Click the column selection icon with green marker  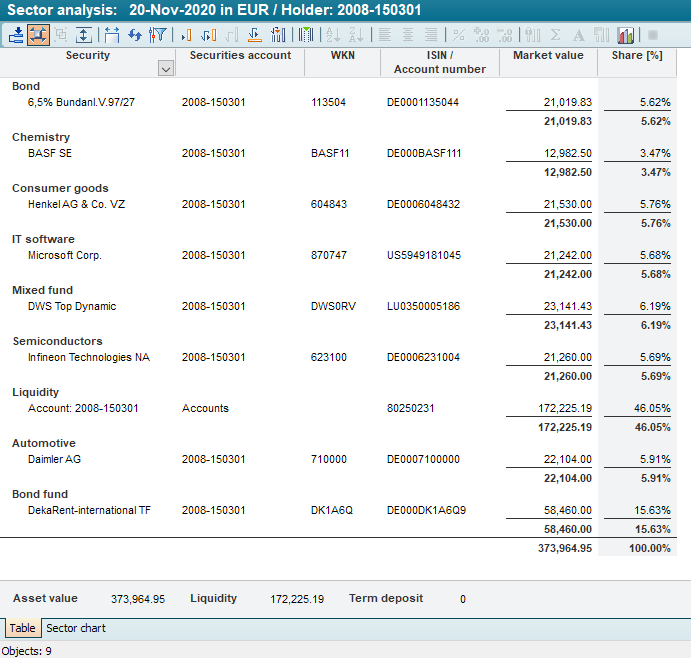[x=306, y=35]
